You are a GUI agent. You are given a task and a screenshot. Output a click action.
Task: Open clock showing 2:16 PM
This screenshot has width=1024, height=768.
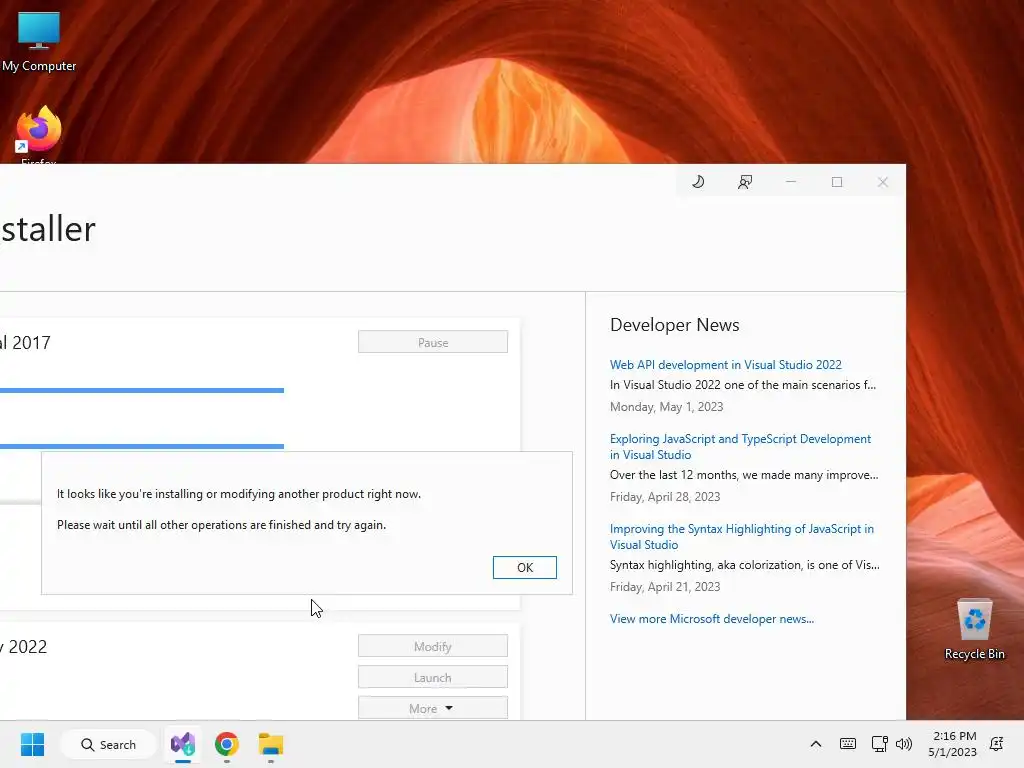coord(952,744)
